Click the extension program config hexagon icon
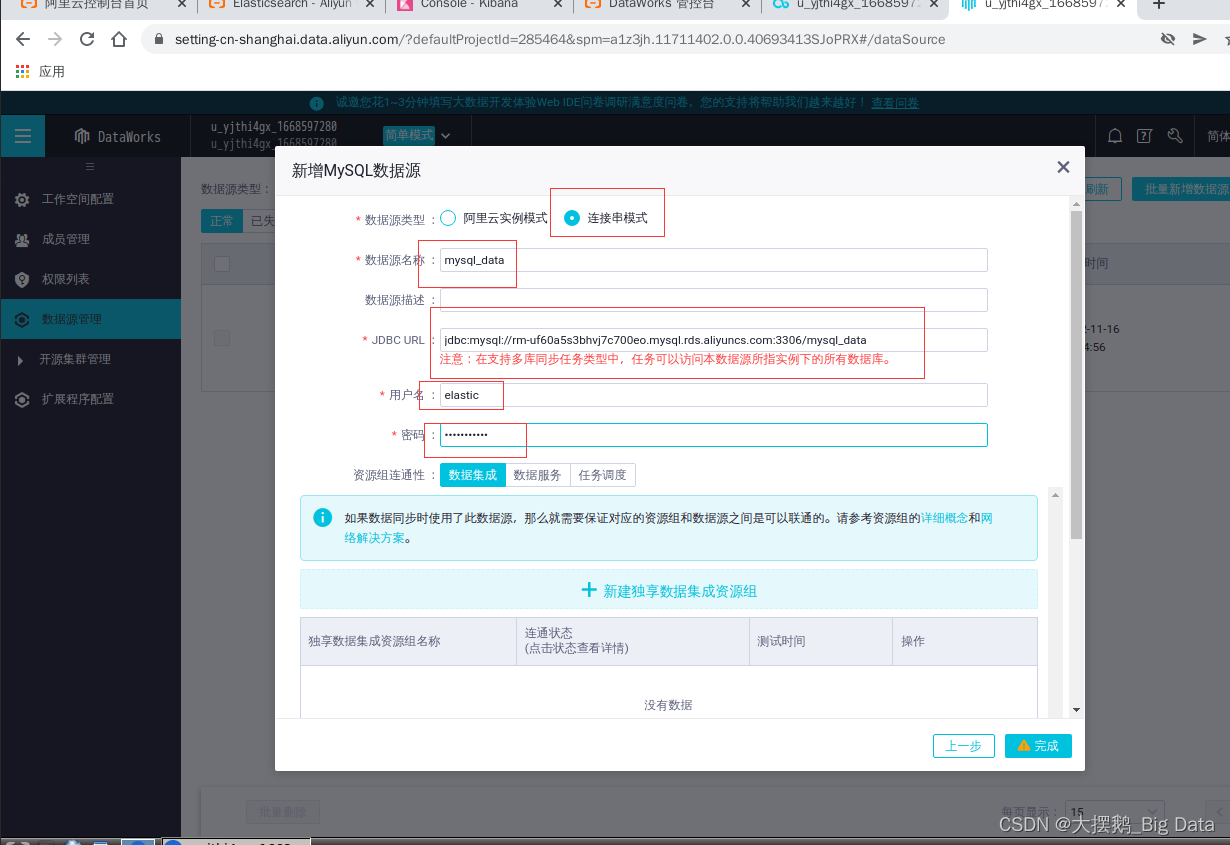 (22, 399)
